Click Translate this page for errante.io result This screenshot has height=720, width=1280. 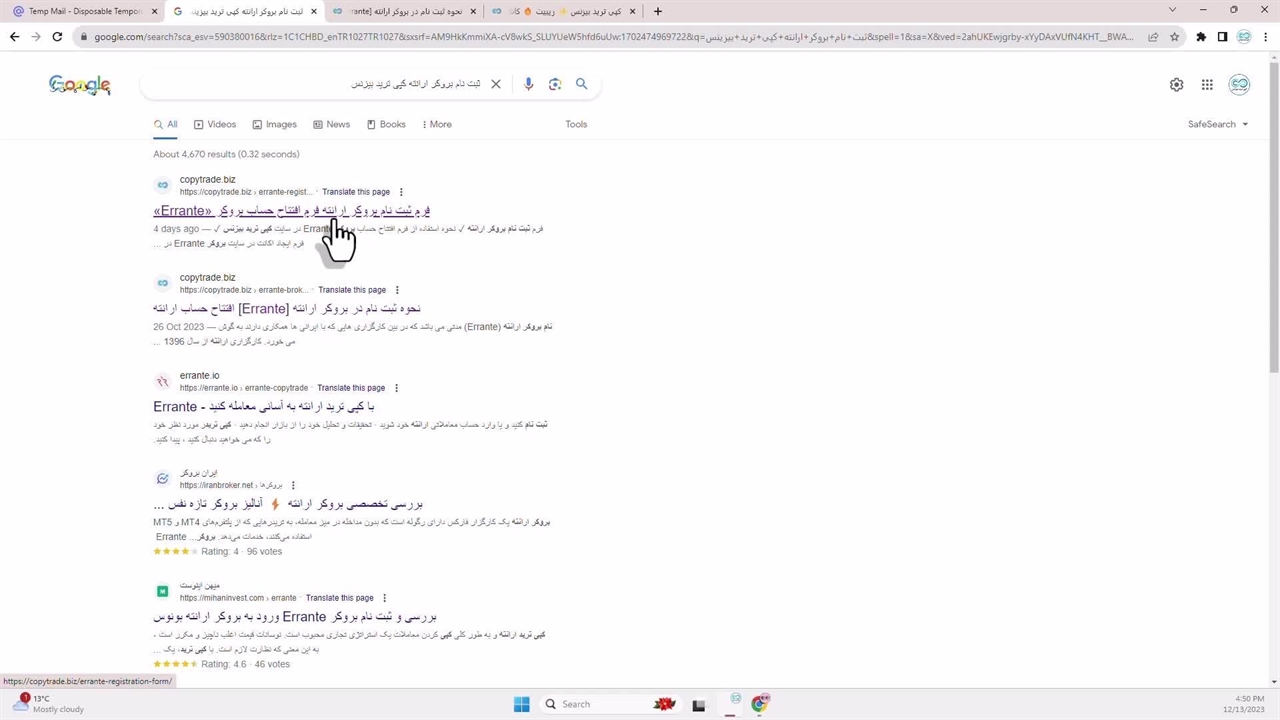pyautogui.click(x=351, y=388)
